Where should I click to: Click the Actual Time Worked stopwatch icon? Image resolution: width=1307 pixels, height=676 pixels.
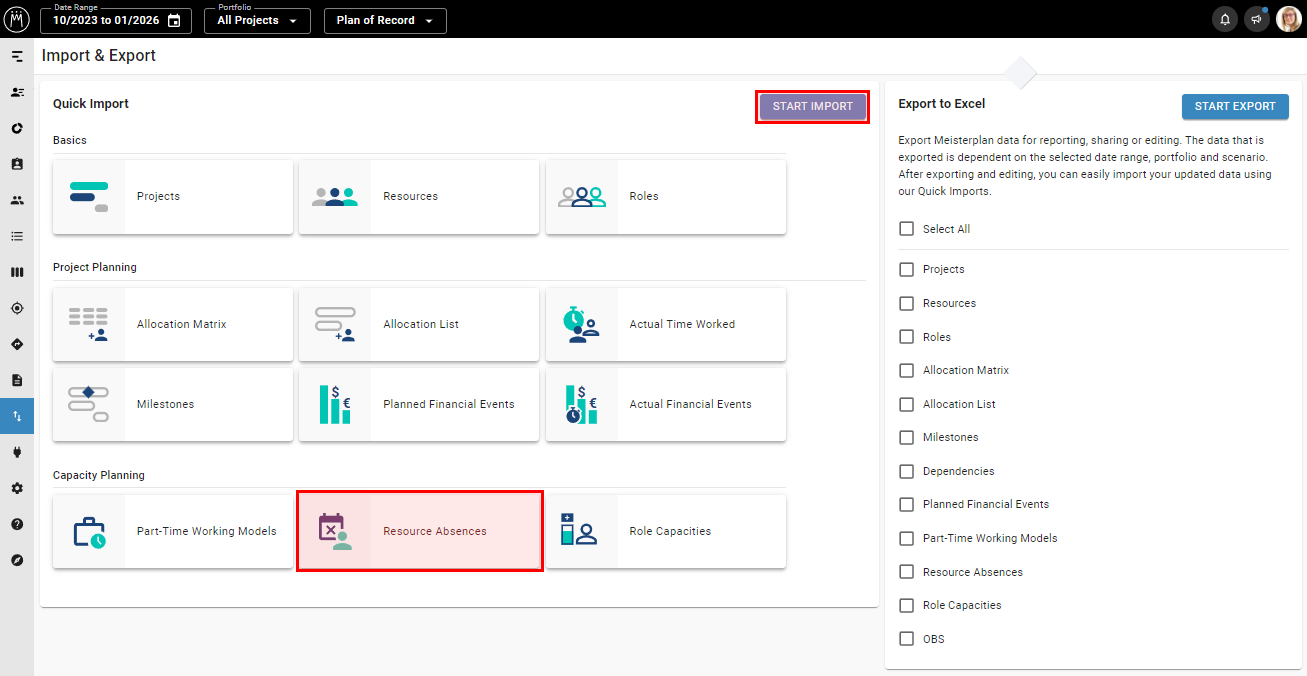[580, 325]
